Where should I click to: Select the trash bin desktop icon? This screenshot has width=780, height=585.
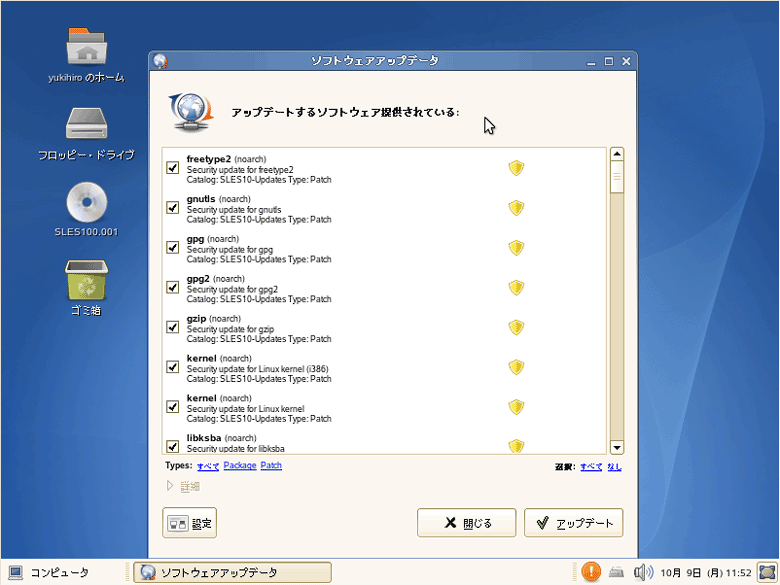click(86, 280)
